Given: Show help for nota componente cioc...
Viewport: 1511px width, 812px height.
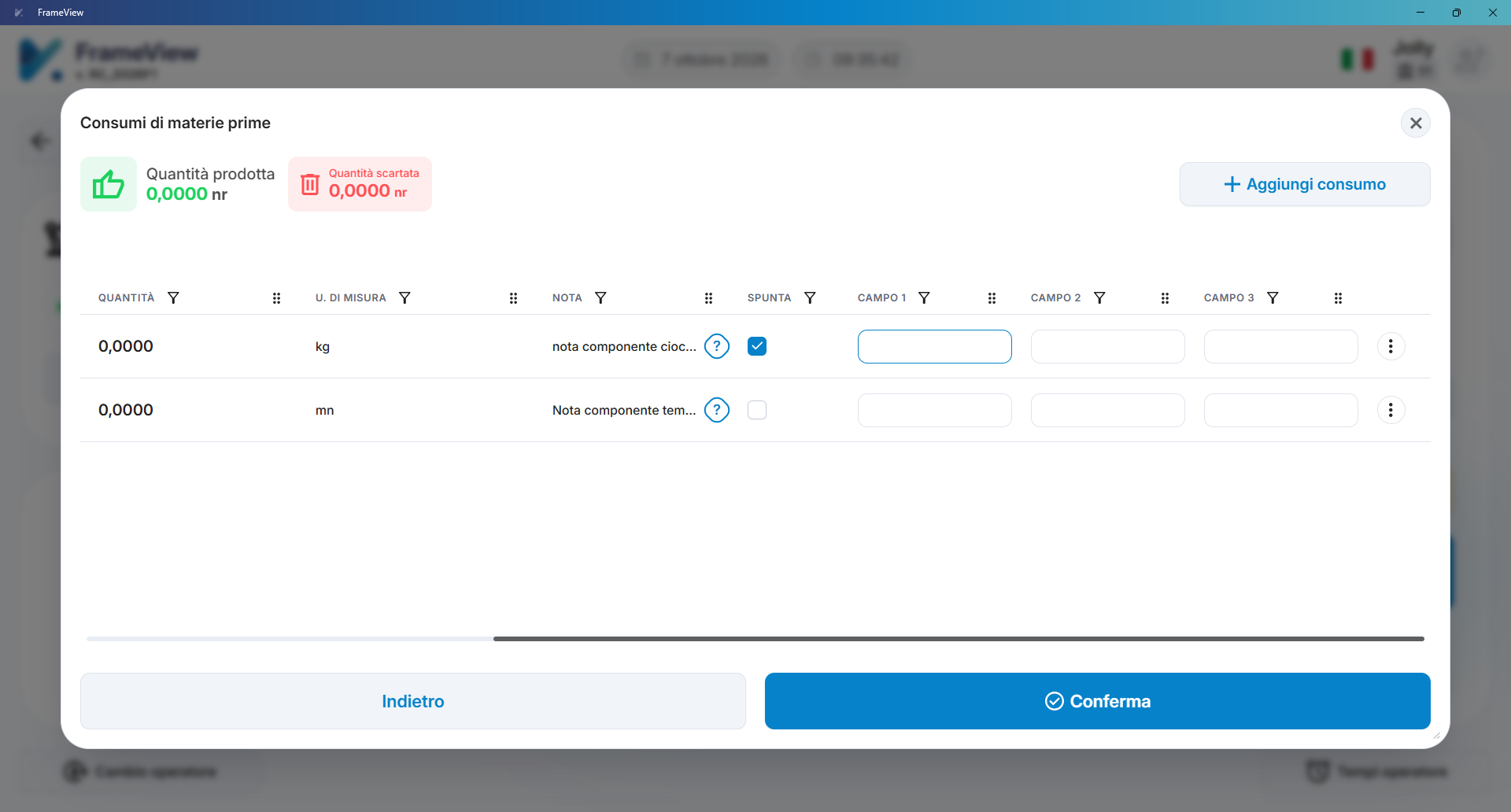Looking at the screenshot, I should 717,346.
